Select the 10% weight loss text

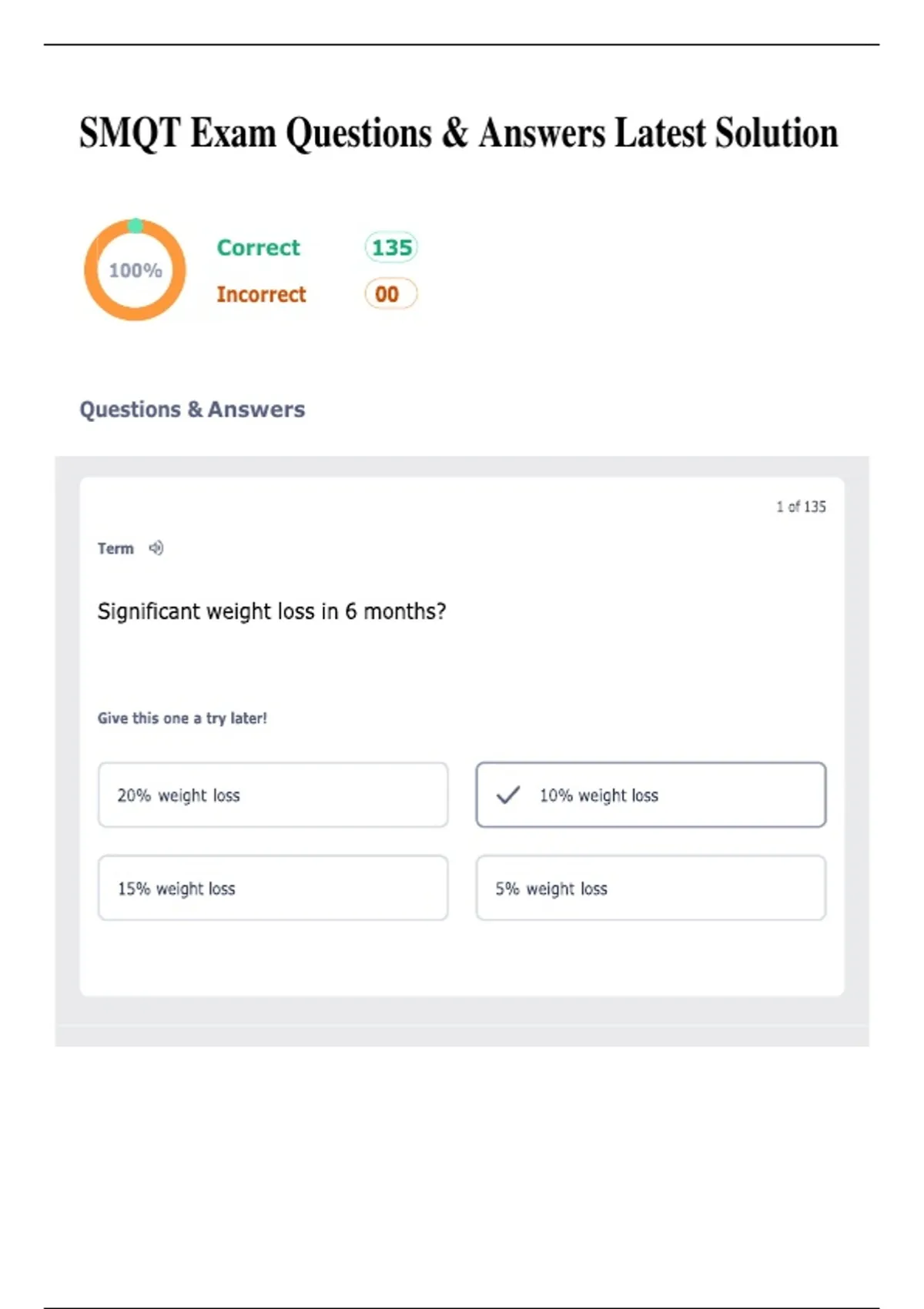(x=599, y=795)
